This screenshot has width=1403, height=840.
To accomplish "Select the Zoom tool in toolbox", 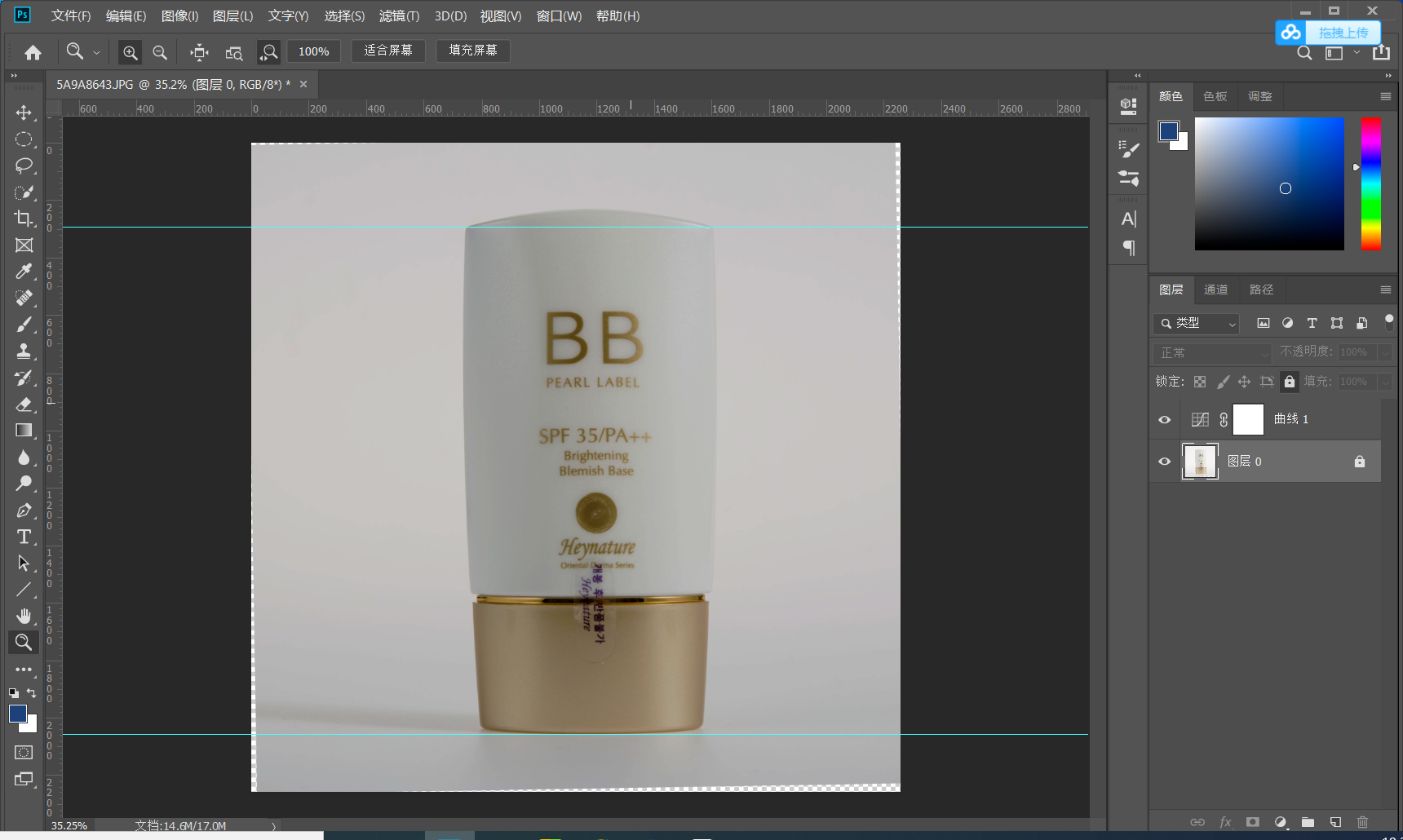I will pos(24,643).
